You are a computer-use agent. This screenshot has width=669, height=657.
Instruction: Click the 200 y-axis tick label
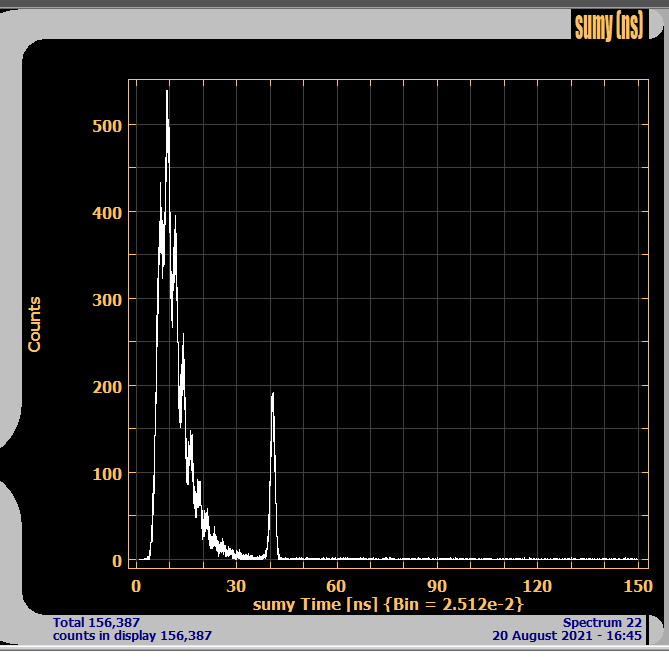107,387
